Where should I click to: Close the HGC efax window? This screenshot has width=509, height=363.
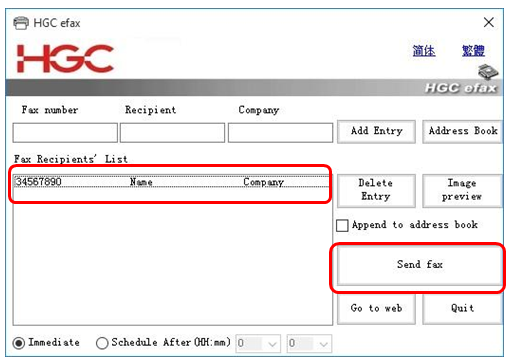488,23
